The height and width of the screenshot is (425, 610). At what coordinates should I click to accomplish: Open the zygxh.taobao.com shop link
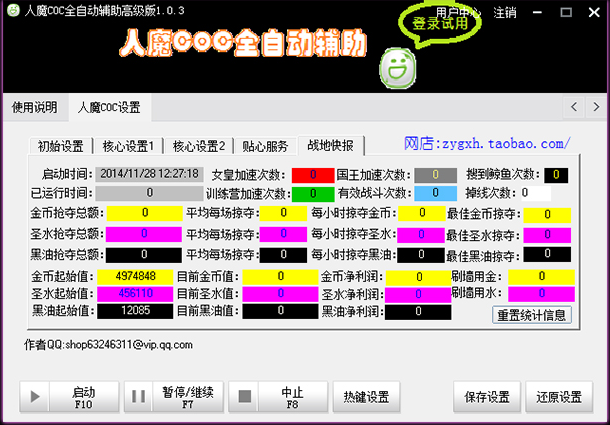pos(487,144)
